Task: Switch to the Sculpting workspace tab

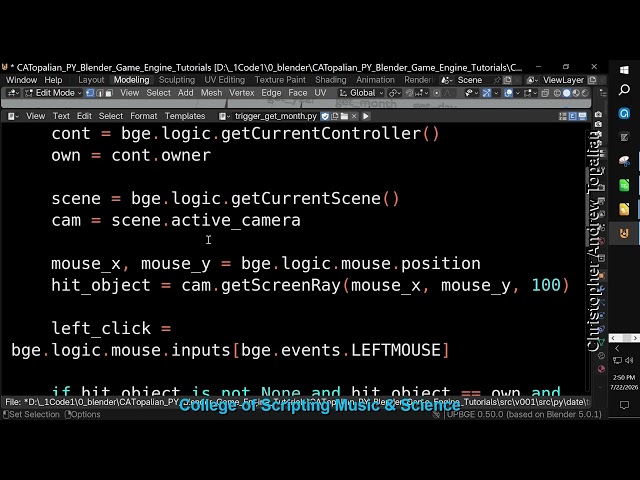Action: [177, 80]
